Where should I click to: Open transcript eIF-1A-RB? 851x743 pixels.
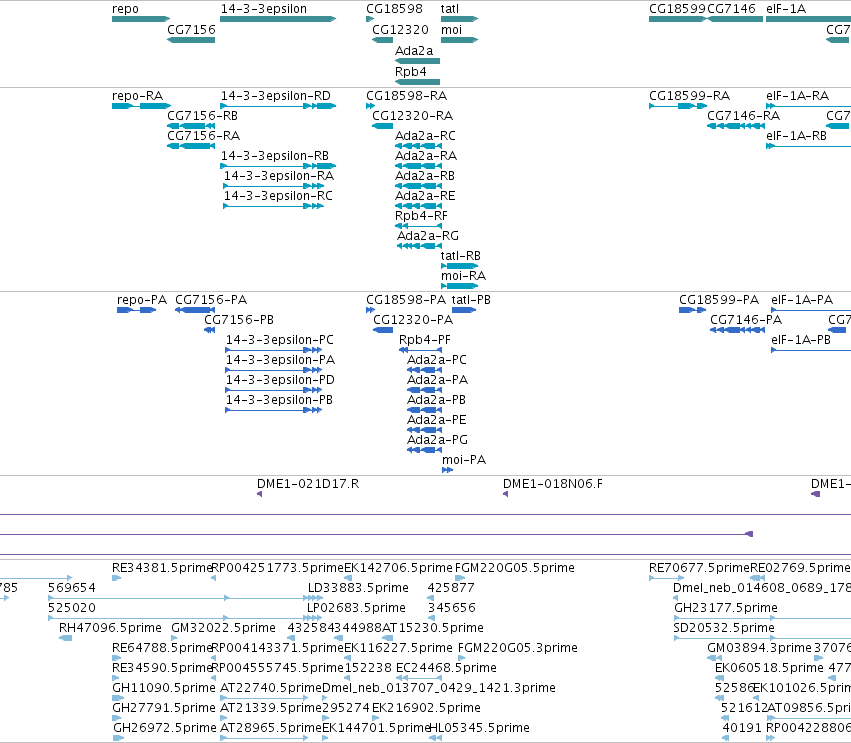coord(796,136)
